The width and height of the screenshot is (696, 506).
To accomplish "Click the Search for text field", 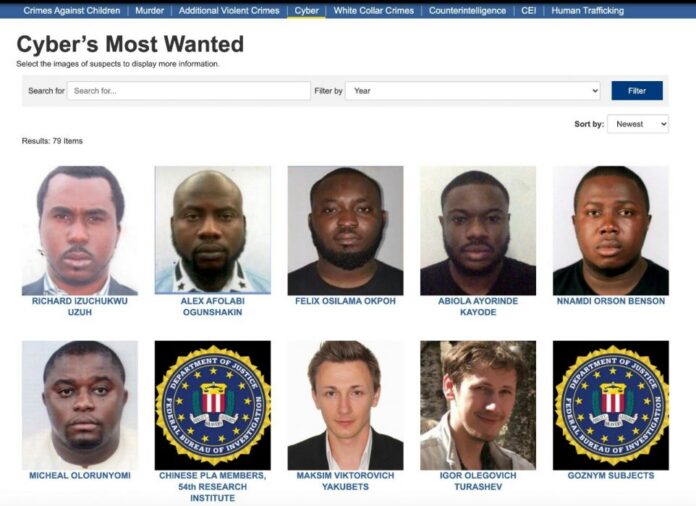I will tap(189, 91).
